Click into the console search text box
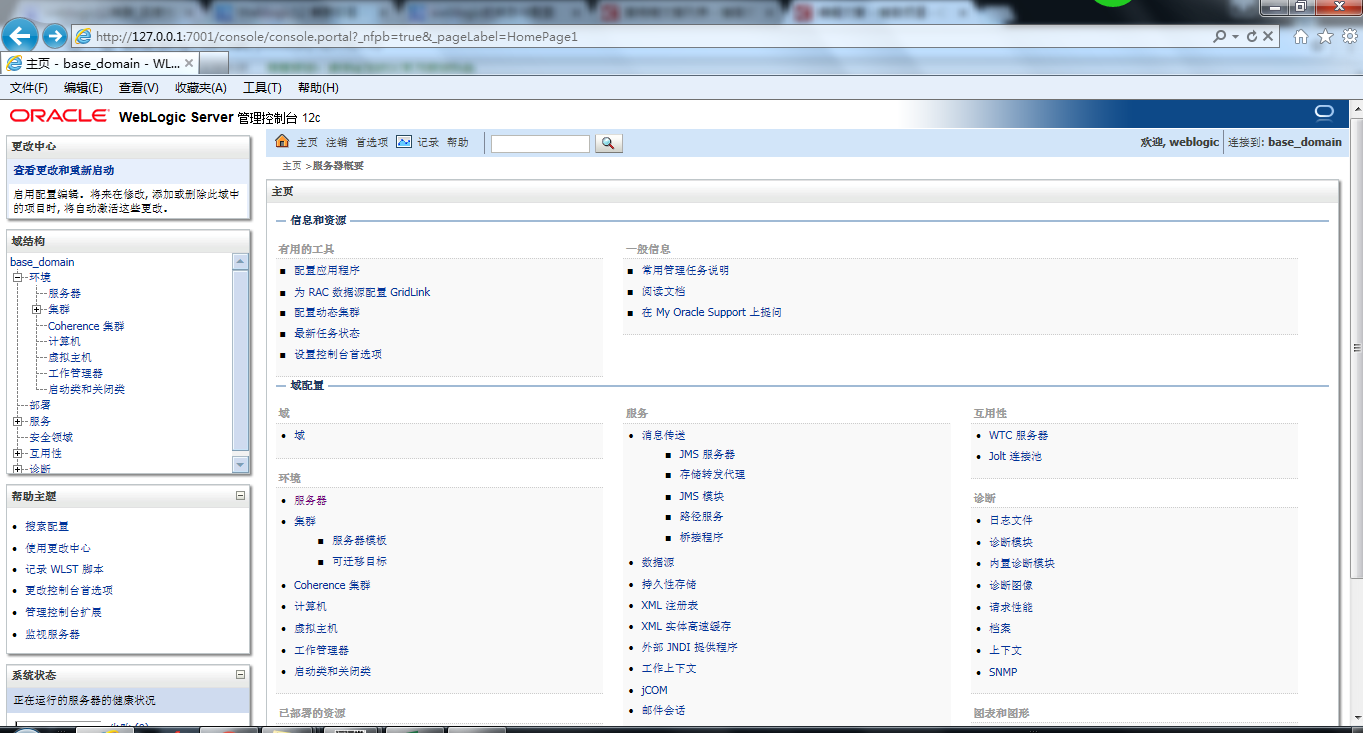1363x733 pixels. click(540, 144)
